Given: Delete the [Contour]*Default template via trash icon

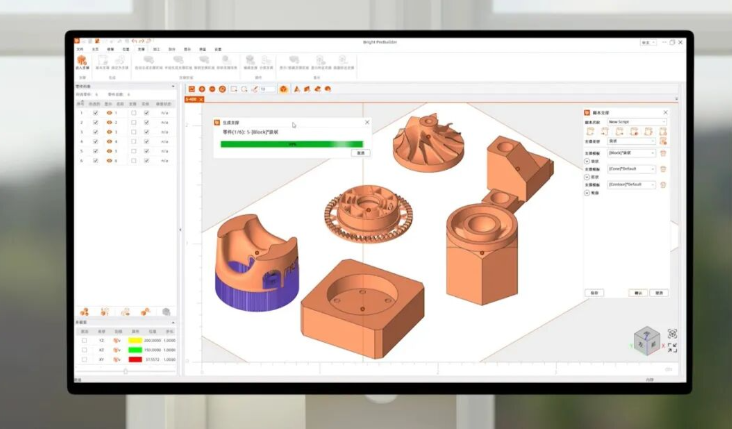Looking at the screenshot, I should tap(663, 185).
